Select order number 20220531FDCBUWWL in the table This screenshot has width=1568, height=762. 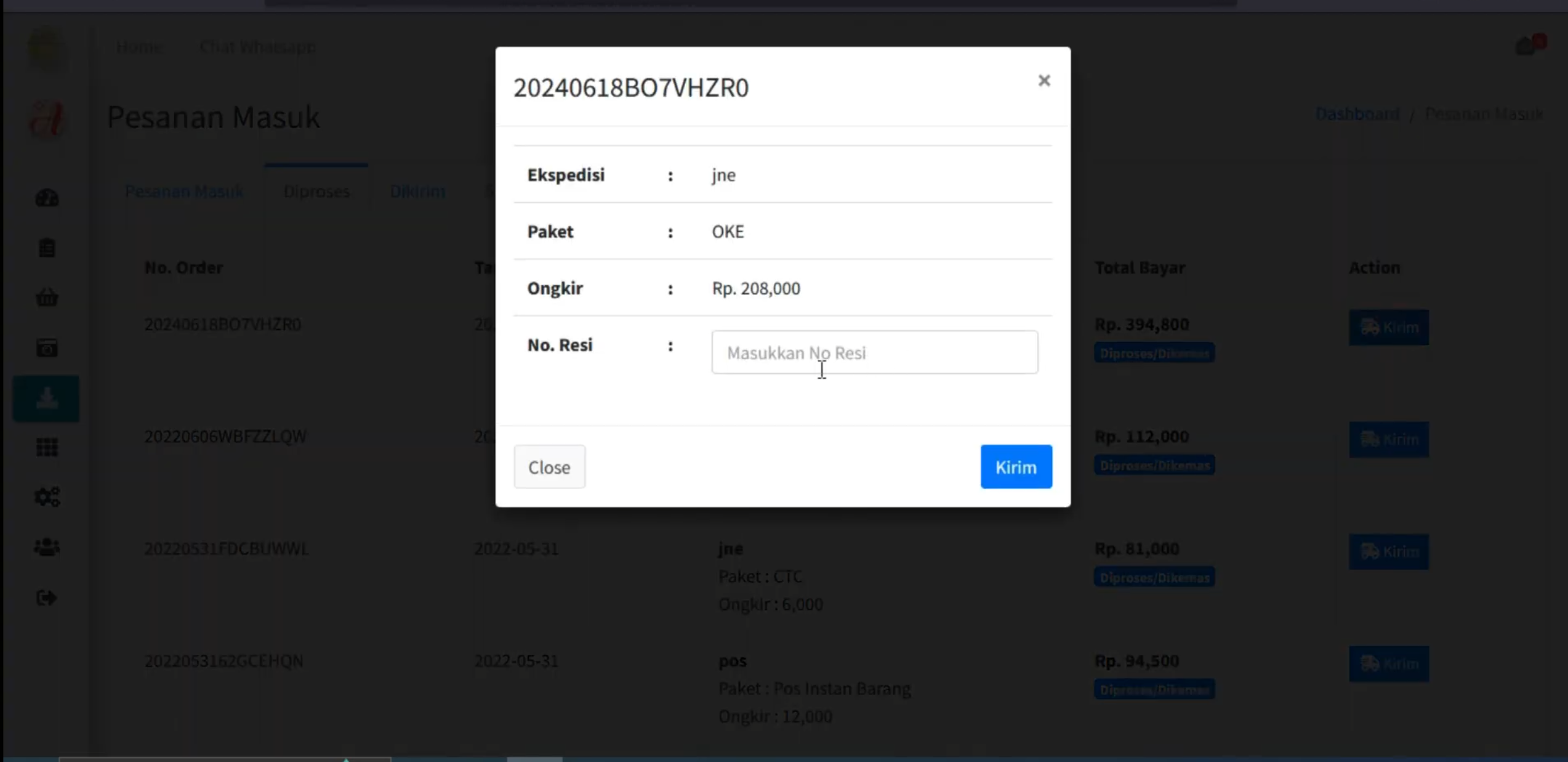tap(226, 548)
